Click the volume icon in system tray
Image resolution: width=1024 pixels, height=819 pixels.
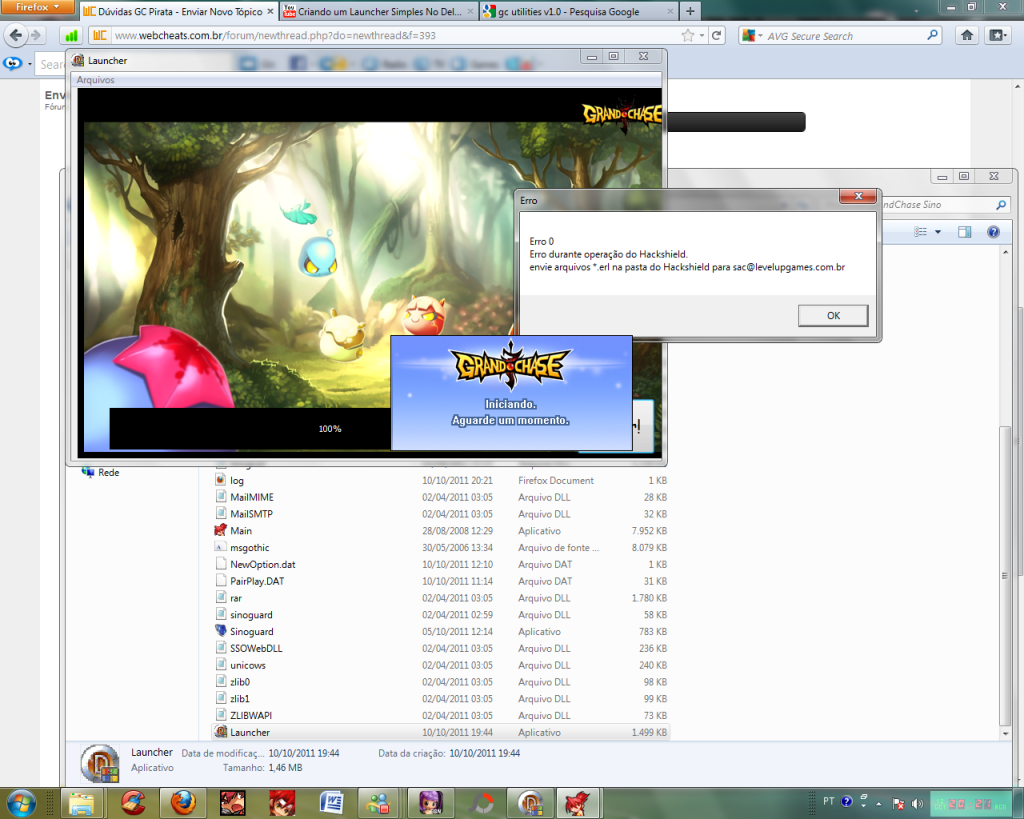(x=917, y=802)
